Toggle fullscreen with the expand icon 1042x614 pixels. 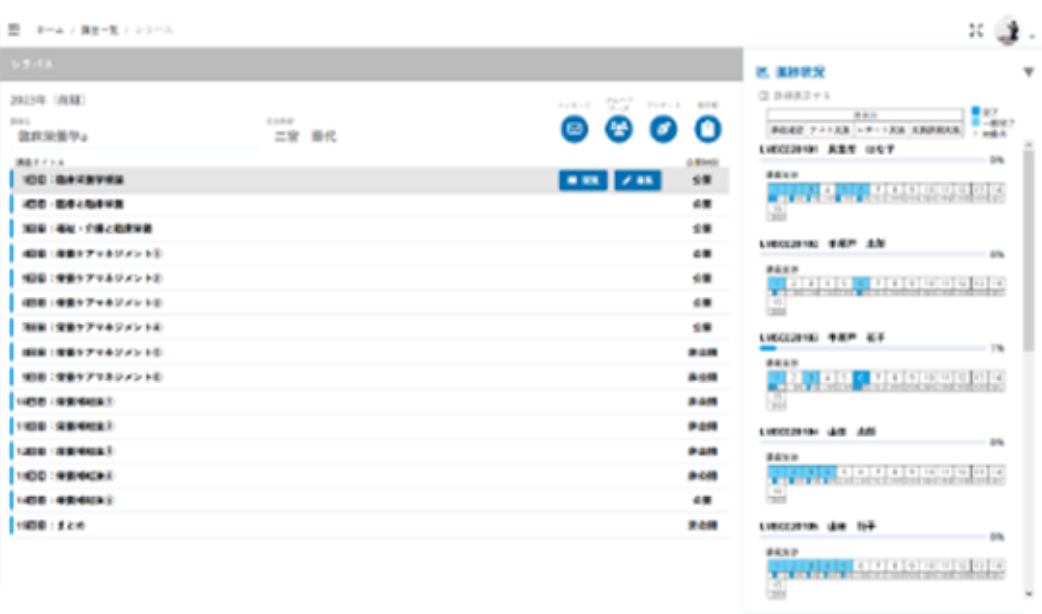point(977,31)
